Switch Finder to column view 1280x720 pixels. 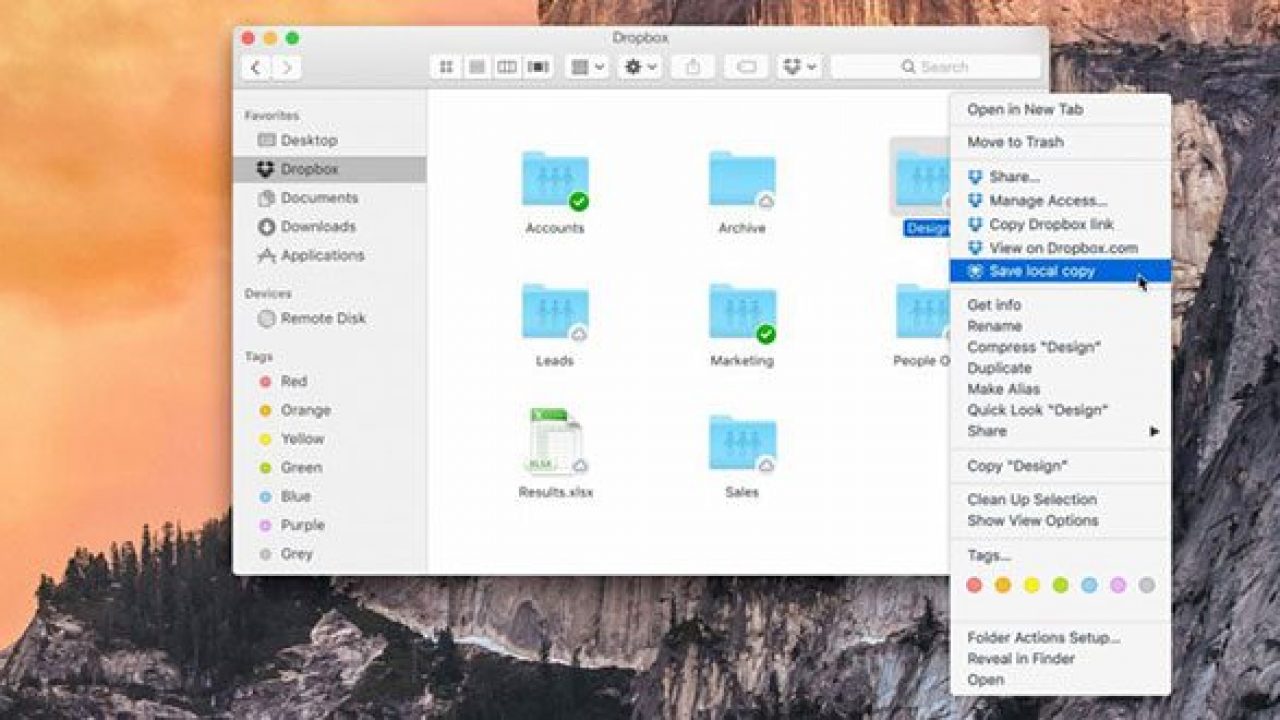pyautogui.click(x=507, y=67)
